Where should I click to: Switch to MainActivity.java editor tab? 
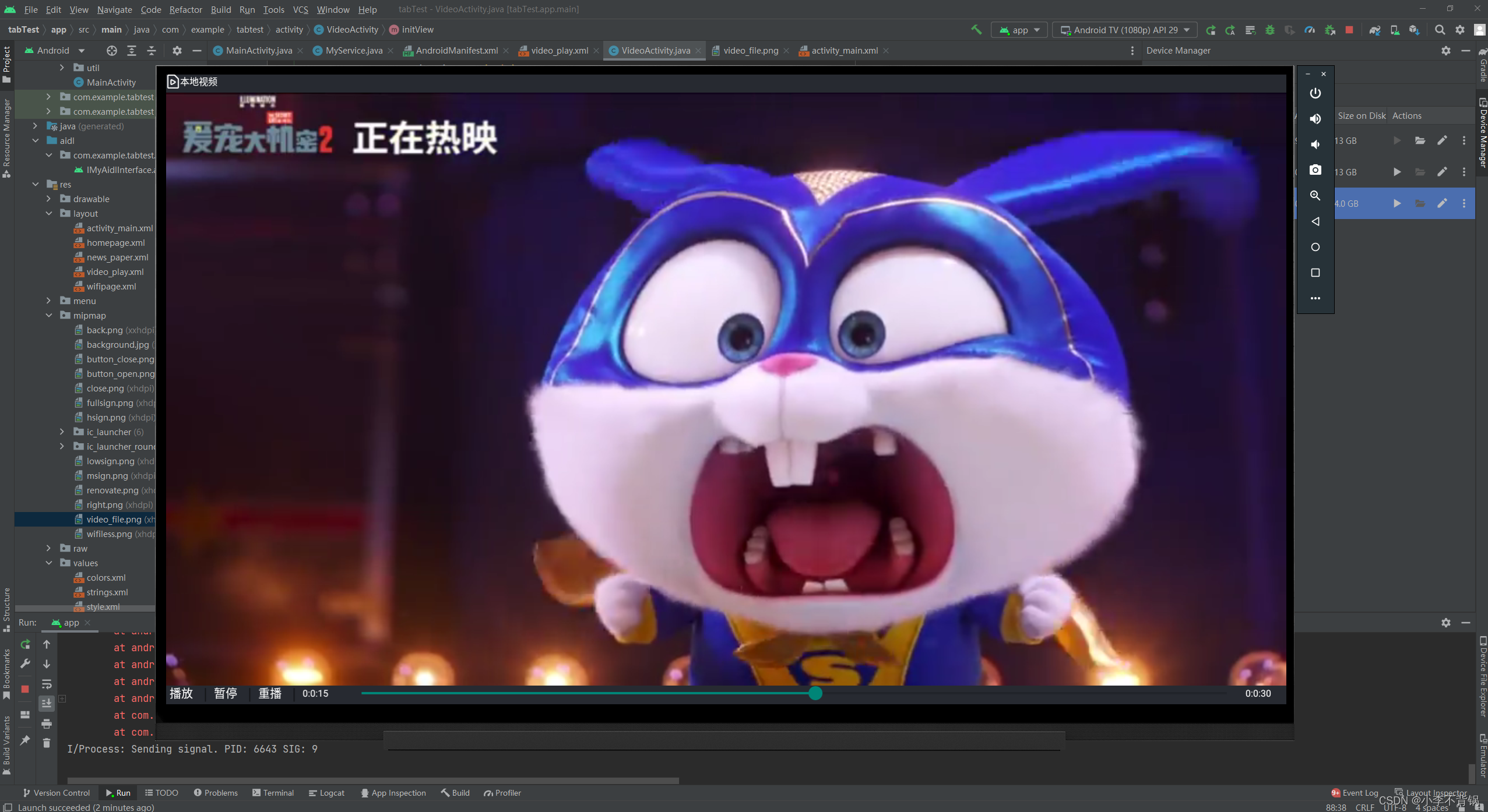pyautogui.click(x=258, y=51)
